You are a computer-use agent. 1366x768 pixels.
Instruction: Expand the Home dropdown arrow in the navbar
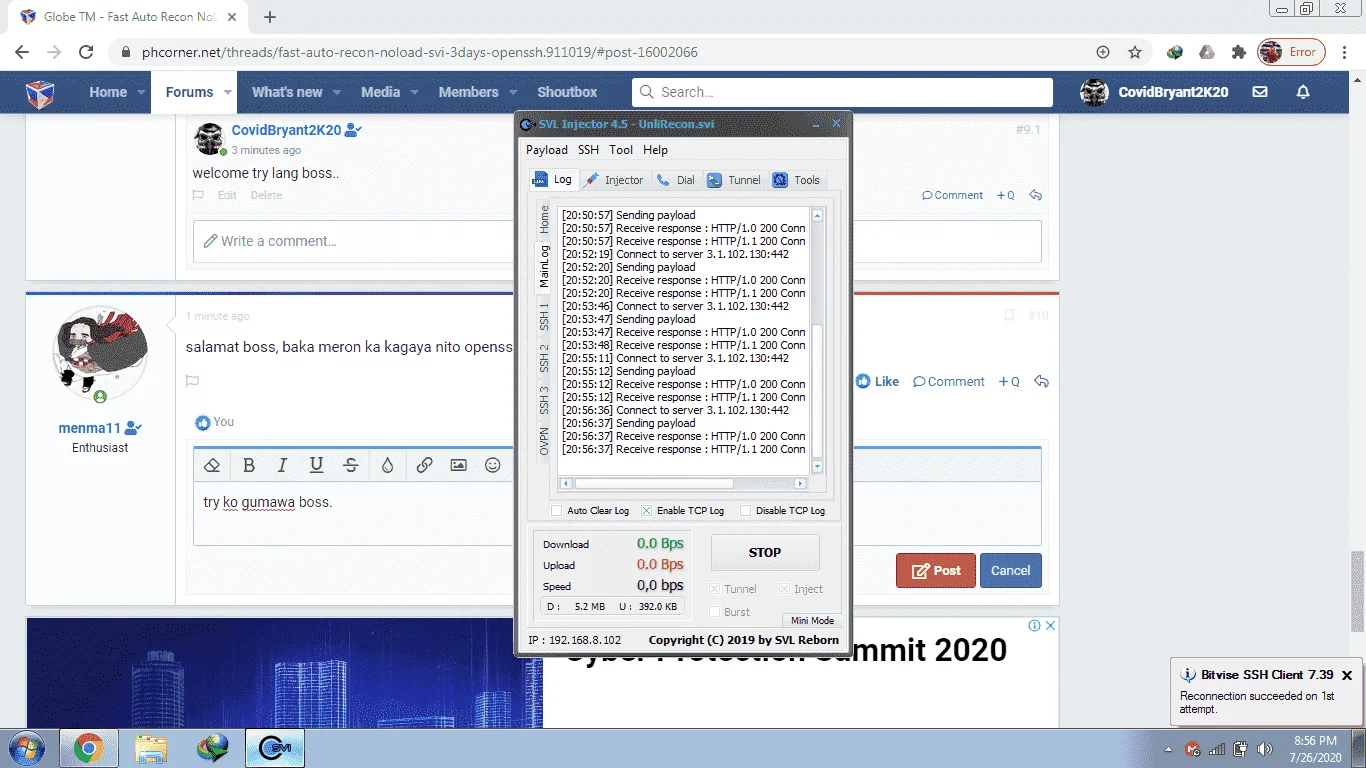click(141, 92)
